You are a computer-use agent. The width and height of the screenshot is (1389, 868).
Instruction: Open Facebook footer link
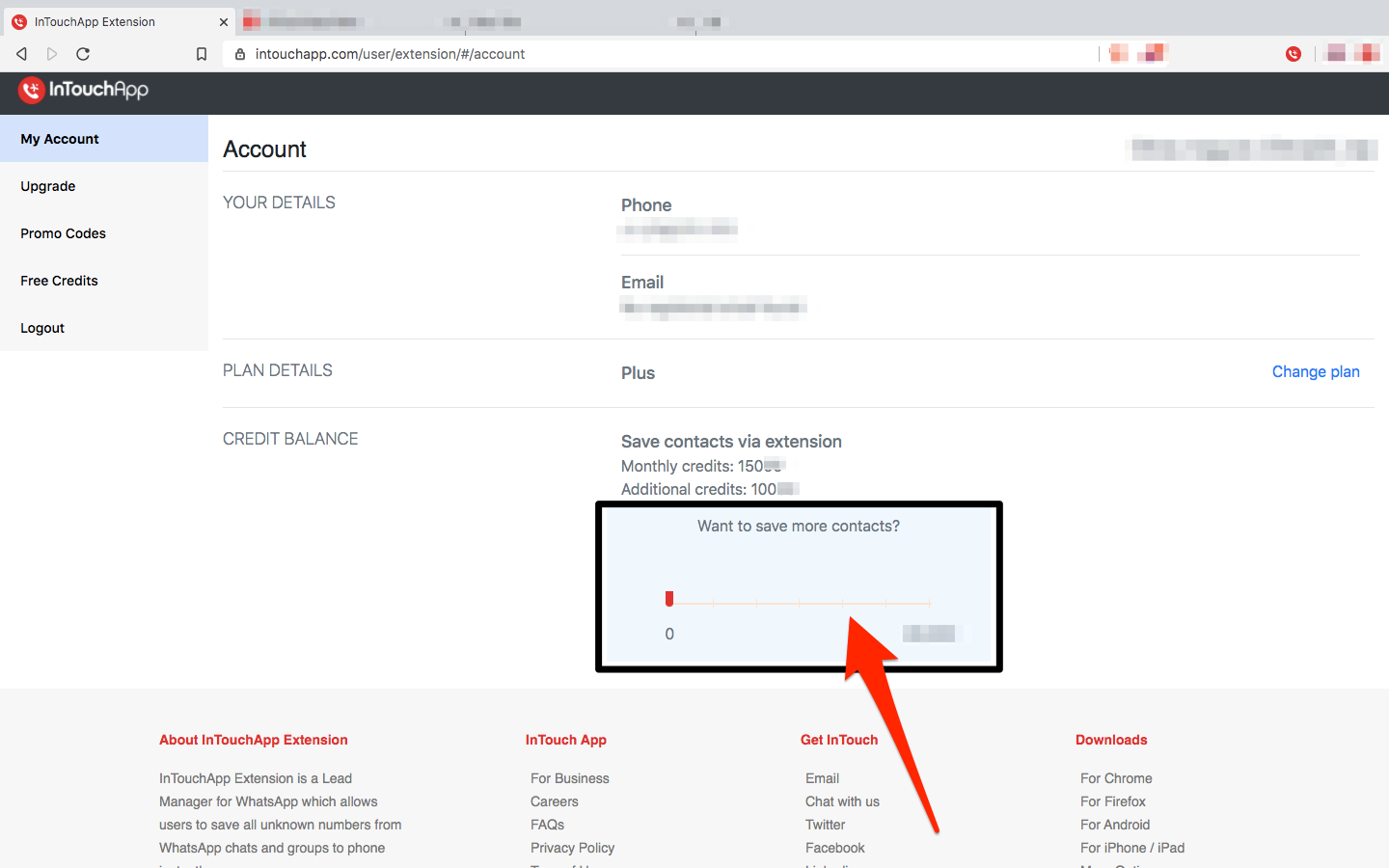835,848
